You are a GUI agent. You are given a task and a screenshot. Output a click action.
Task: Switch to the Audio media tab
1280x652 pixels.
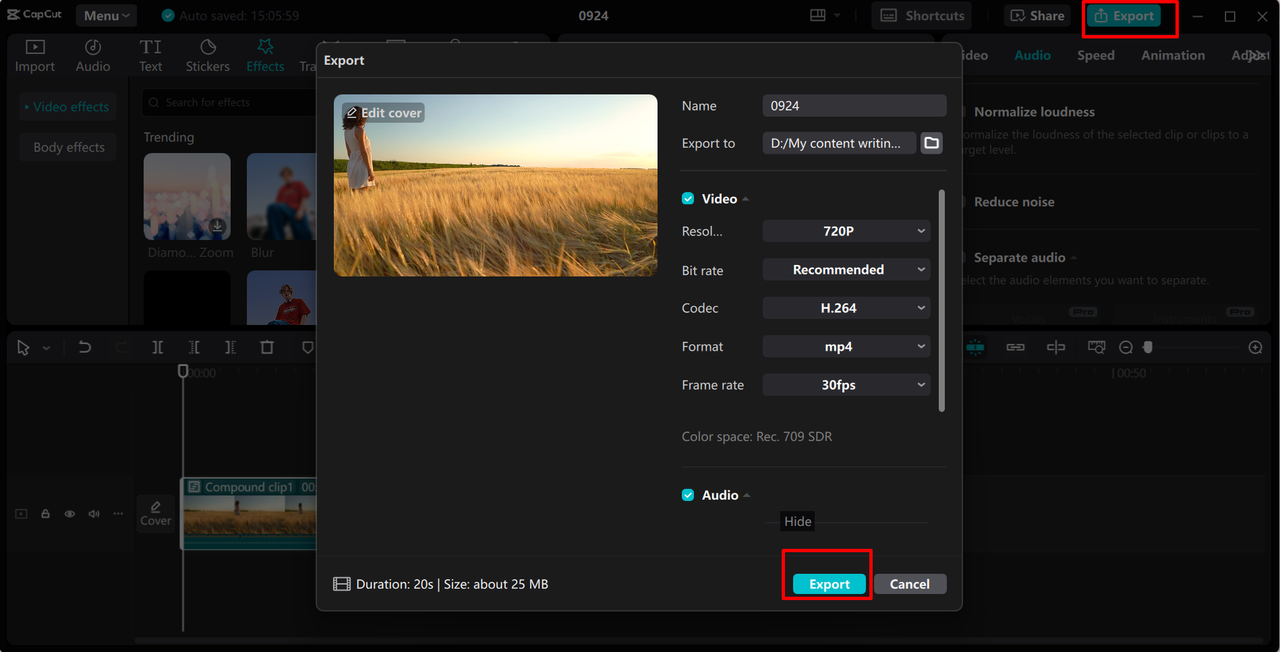tap(93, 56)
